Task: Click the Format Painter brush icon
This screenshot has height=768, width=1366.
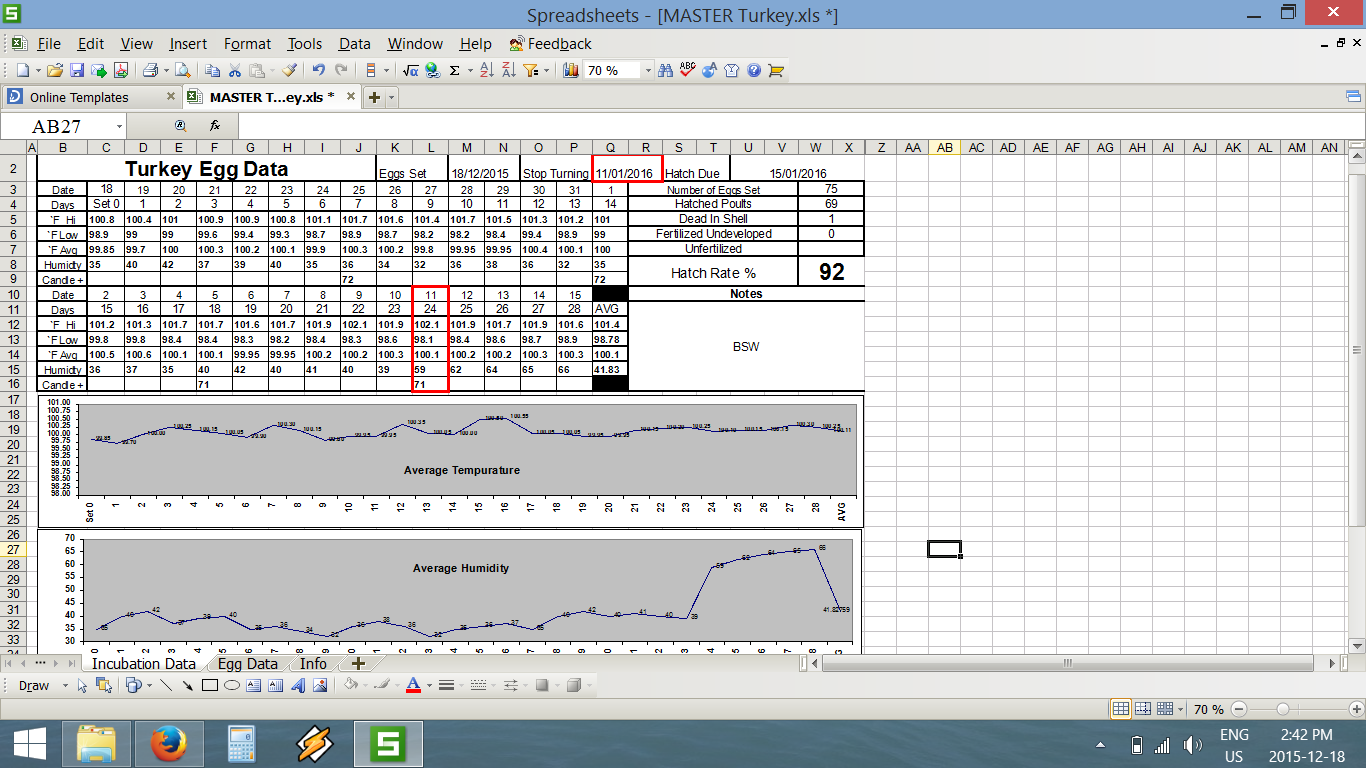Action: (289, 70)
